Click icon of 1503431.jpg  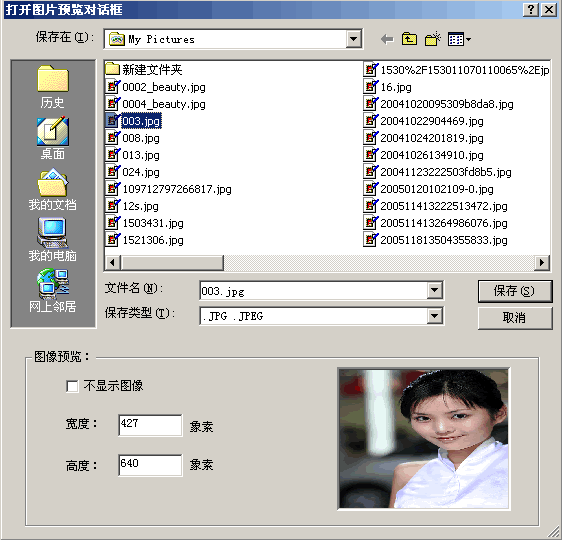coord(113,222)
